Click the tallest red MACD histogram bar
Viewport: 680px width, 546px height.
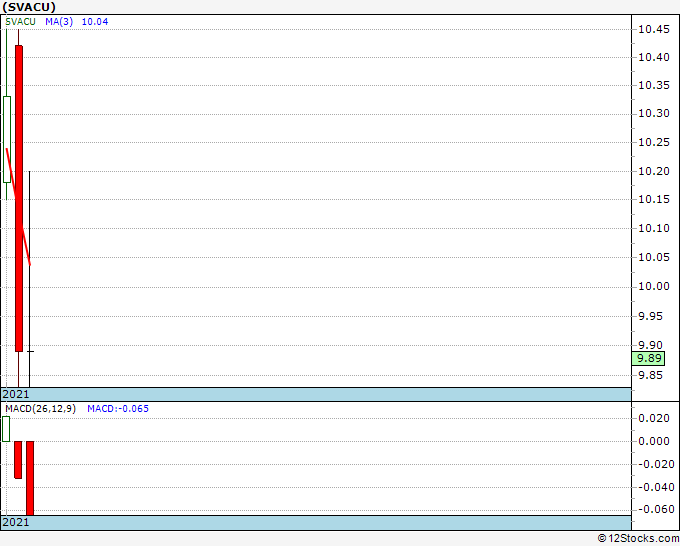pos(30,478)
